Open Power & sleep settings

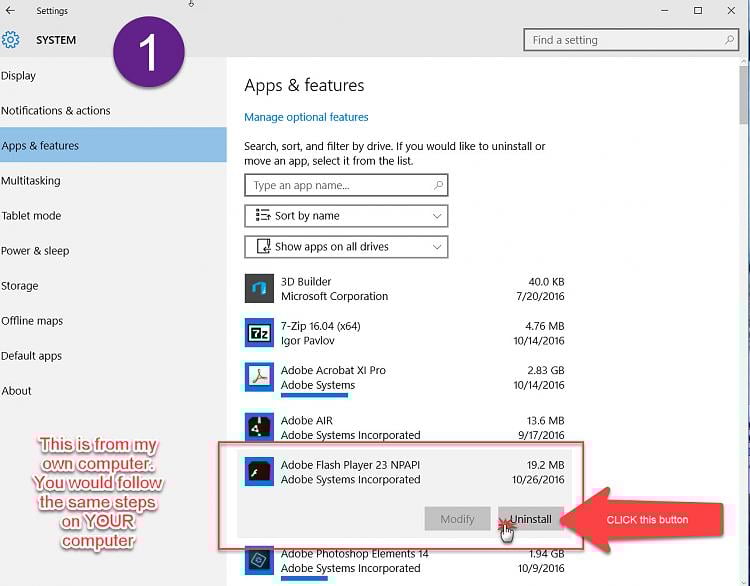(x=113, y=251)
